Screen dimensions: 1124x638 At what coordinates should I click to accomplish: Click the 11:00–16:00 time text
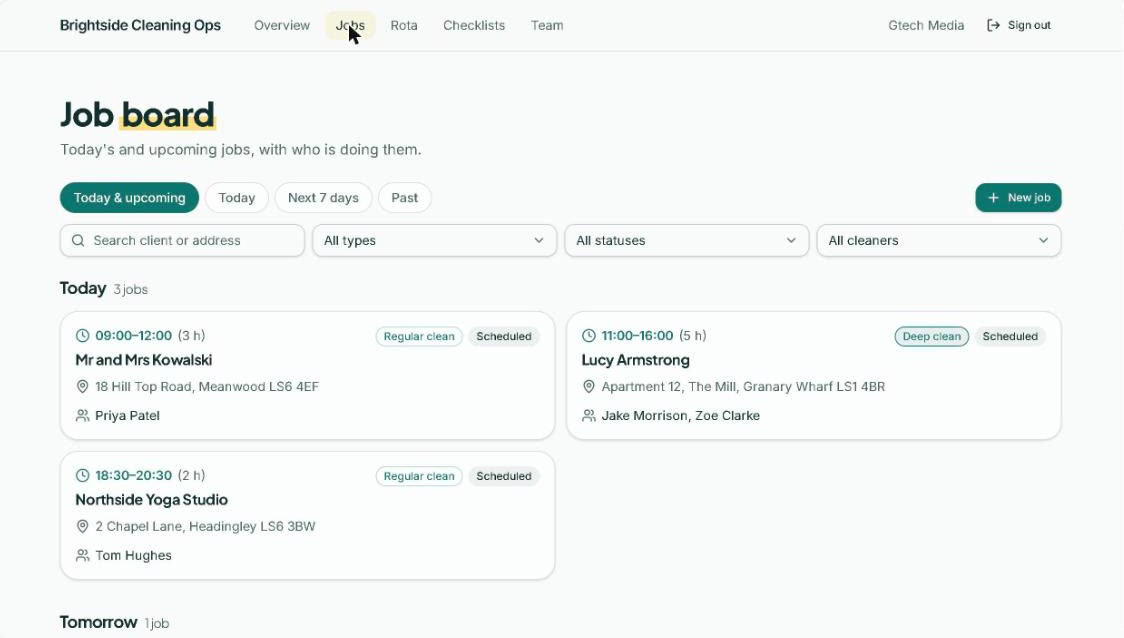click(637, 335)
